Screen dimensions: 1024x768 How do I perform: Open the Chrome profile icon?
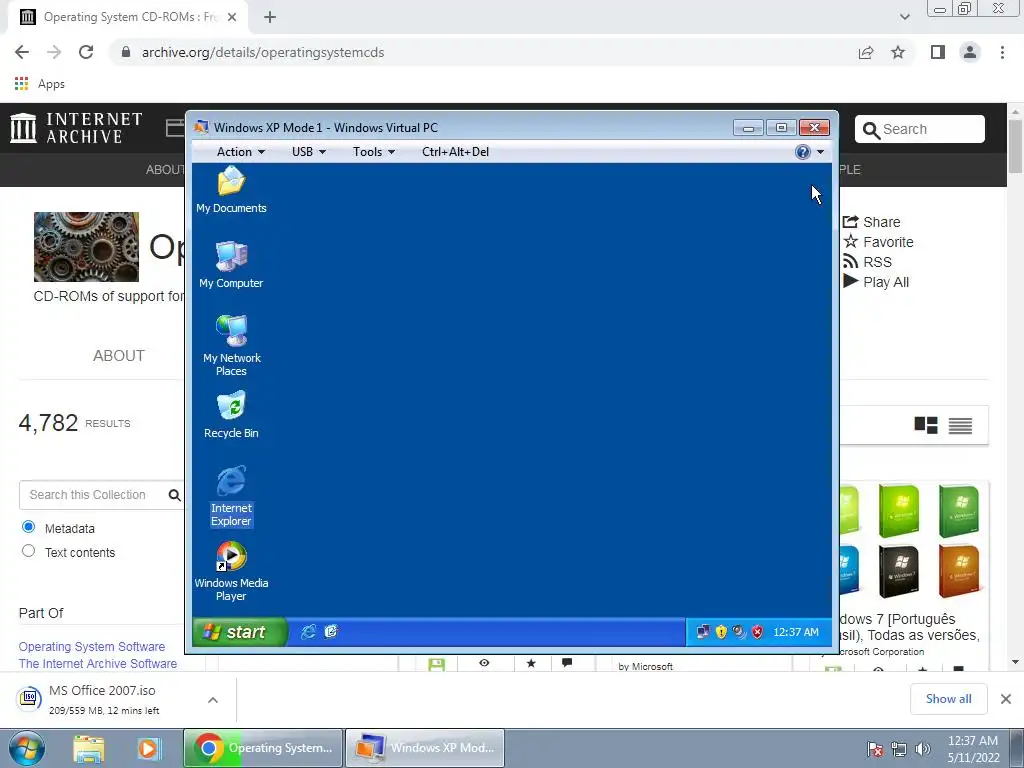point(970,52)
